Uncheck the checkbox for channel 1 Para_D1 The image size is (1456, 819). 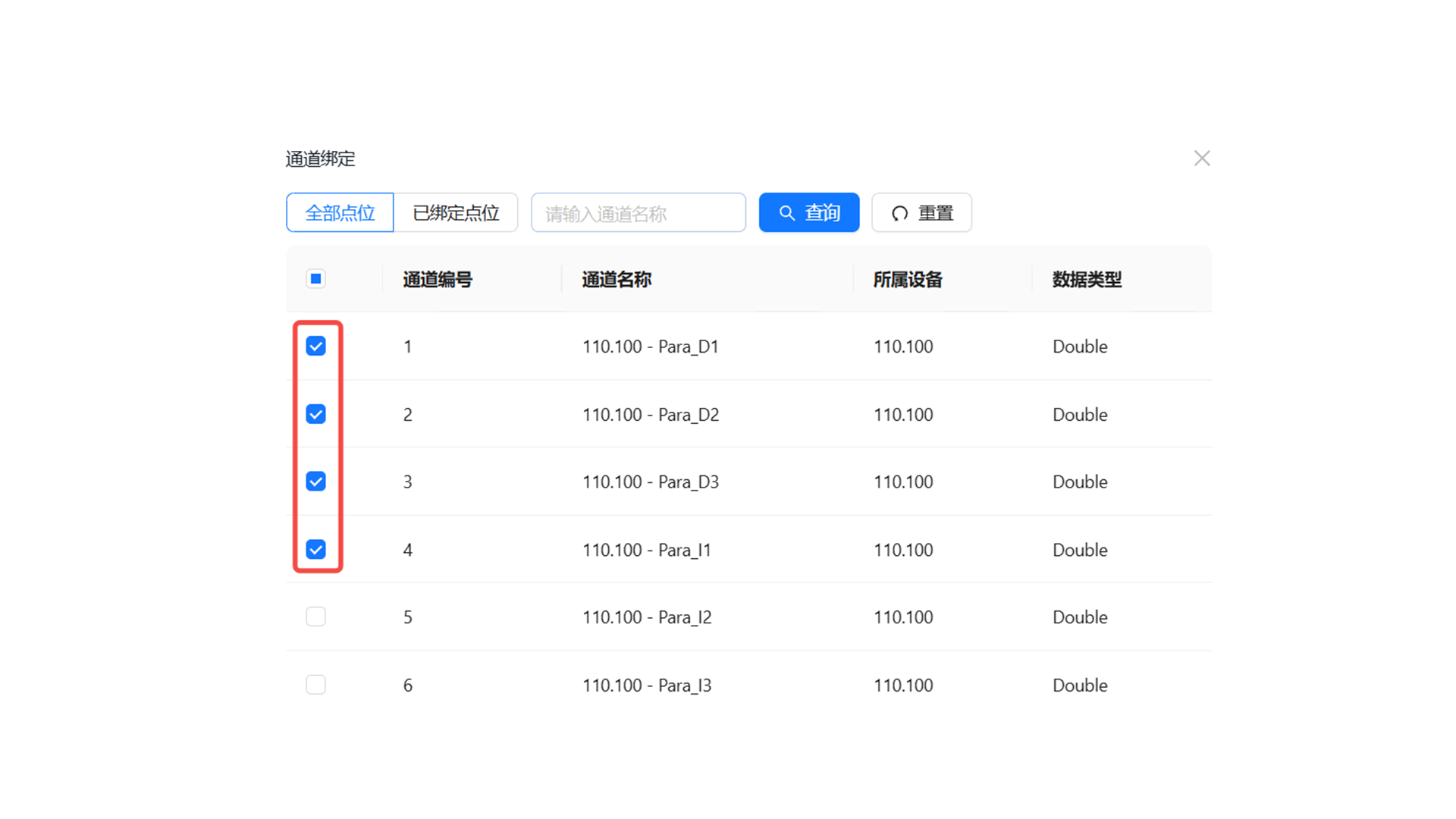click(315, 347)
